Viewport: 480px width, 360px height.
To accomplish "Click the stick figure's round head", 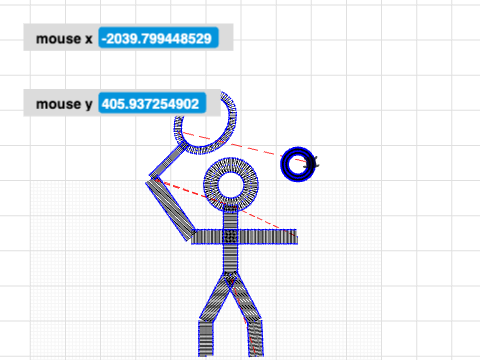I will tap(231, 184).
